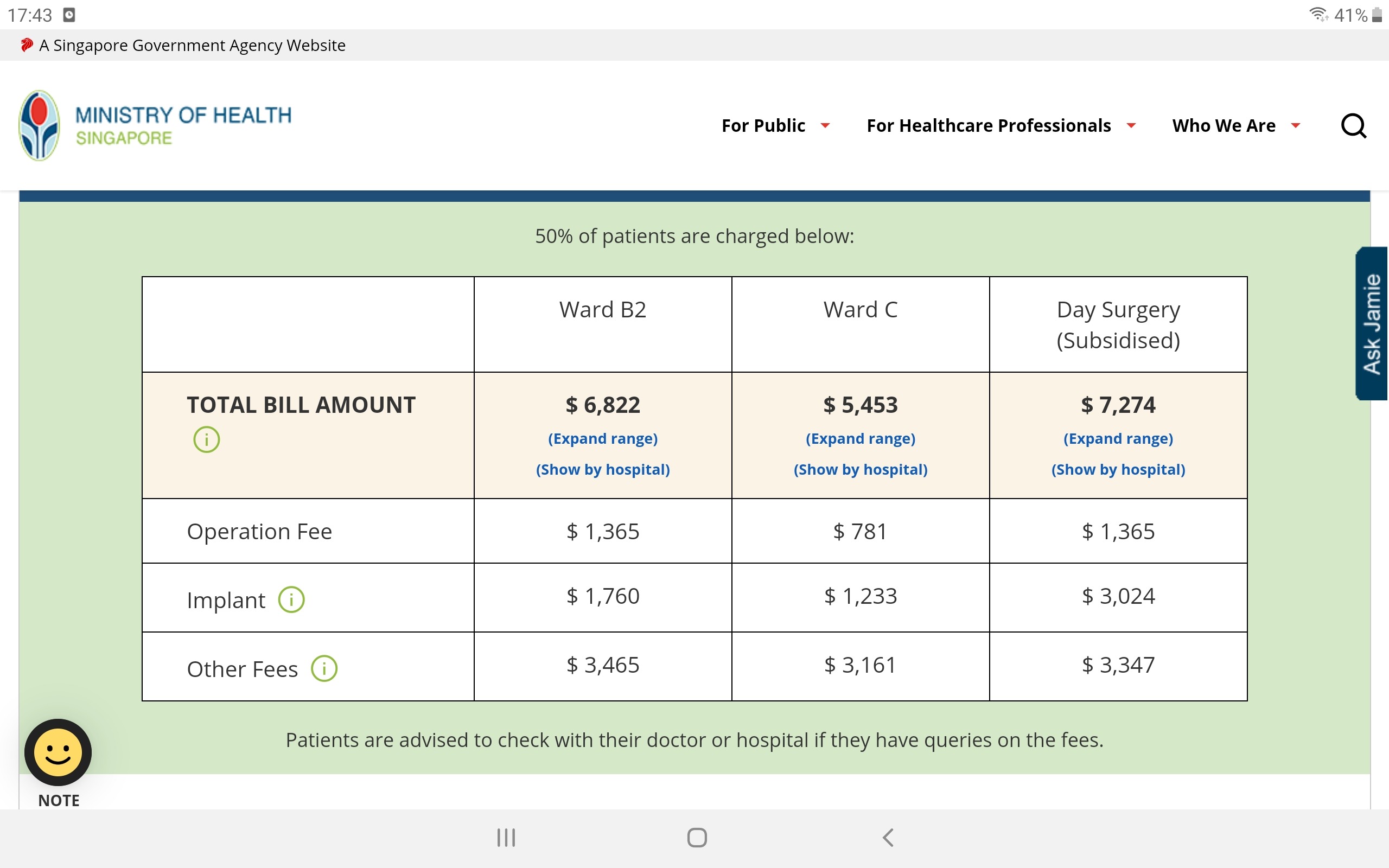Select the $ 5,453 total amount
Viewport: 1389px width, 868px height.
[861, 405]
